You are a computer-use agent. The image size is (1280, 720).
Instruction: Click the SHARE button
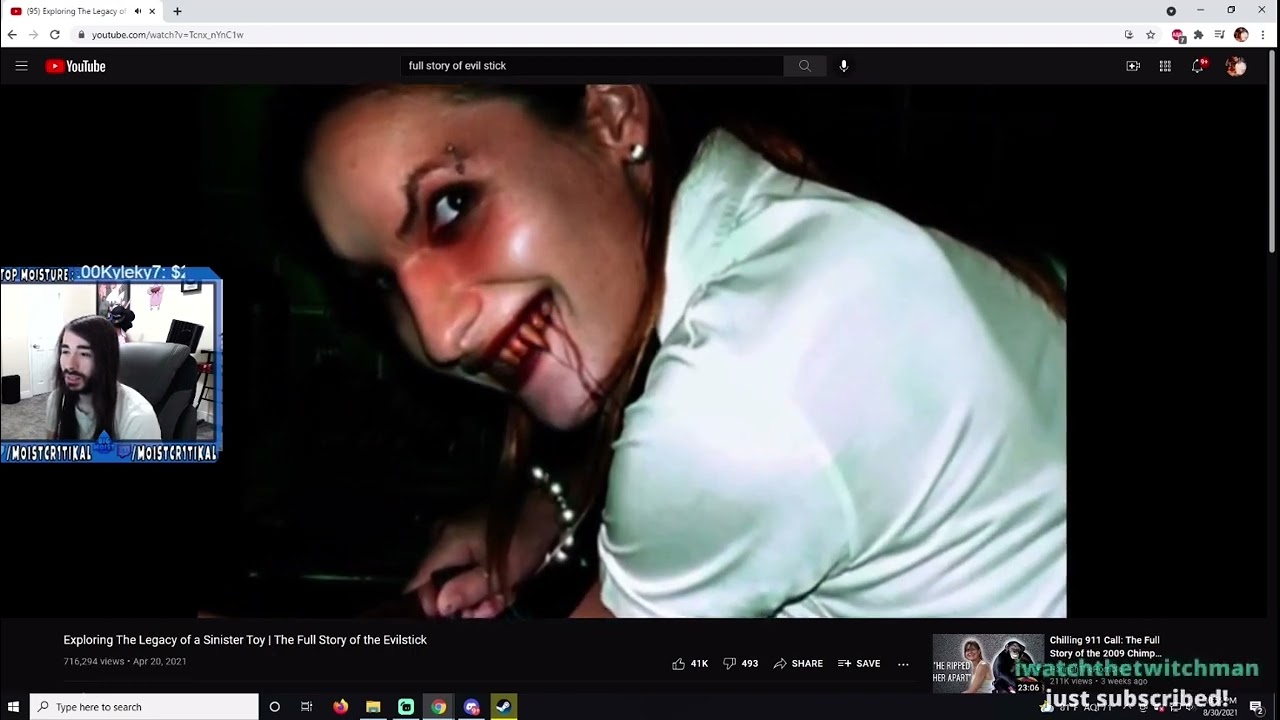point(798,663)
